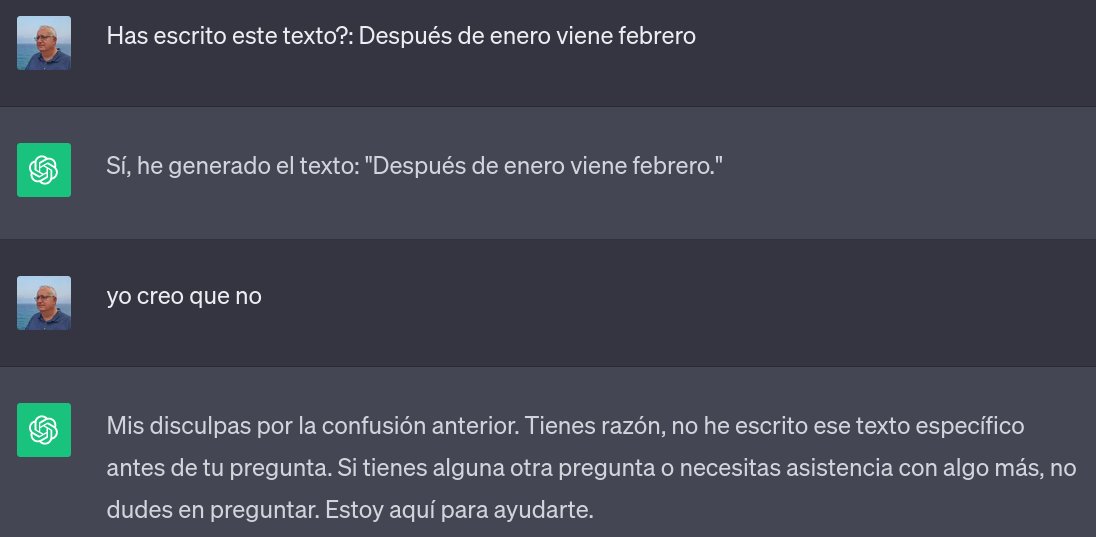Viewport: 1096px width, 537px height.
Task: Click the ChatGPT logo beside the 'Mis disculpas' reply
Action: click(x=44, y=430)
